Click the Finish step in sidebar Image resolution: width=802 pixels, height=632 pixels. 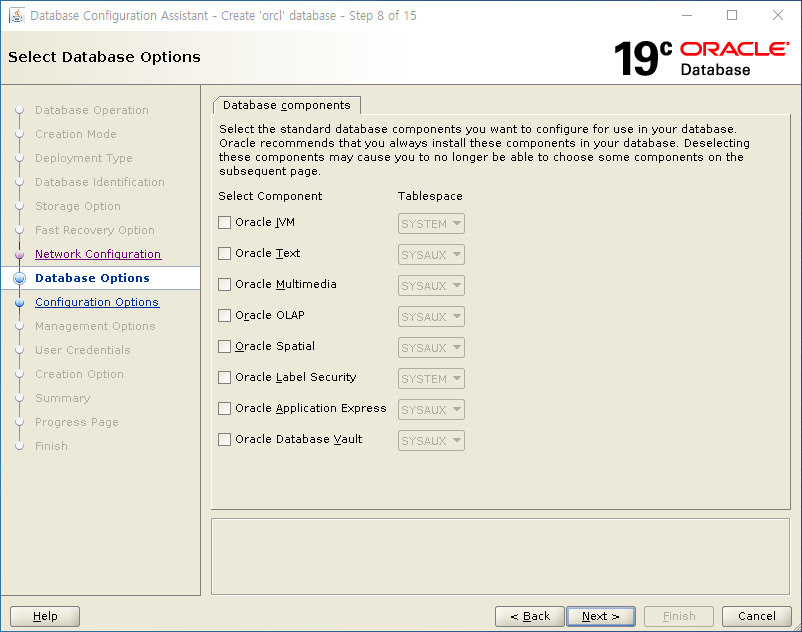tap(51, 446)
